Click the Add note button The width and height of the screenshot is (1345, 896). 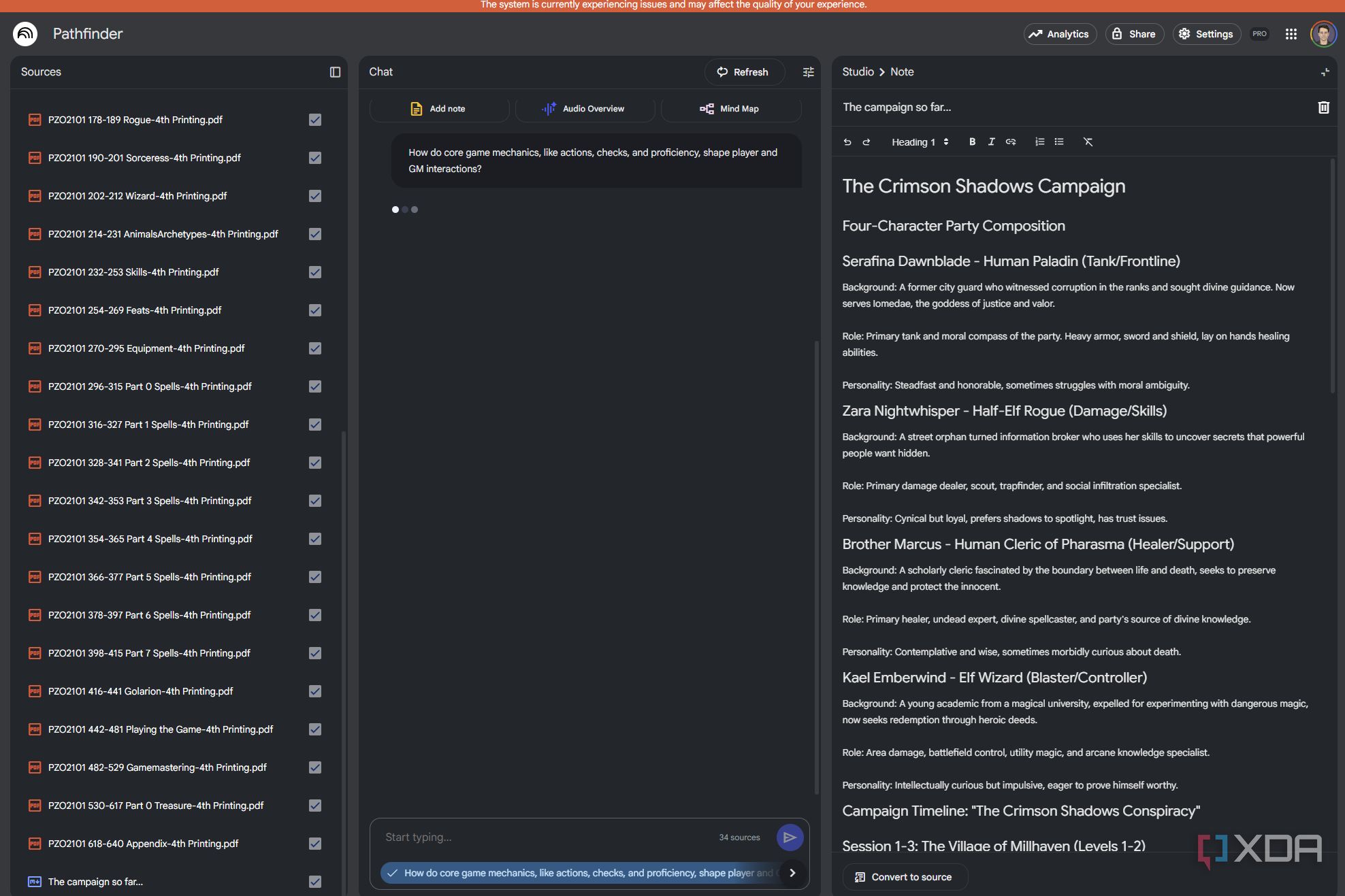[439, 109]
